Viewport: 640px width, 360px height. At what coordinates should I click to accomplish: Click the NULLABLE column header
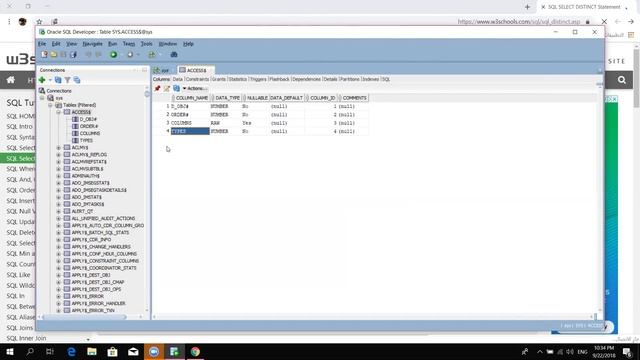(x=257, y=98)
